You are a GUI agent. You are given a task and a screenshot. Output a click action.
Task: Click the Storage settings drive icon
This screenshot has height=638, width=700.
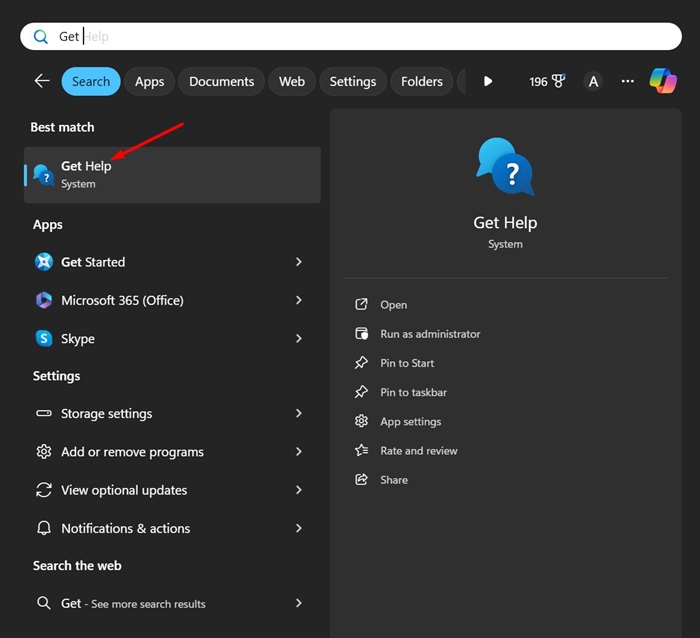click(44, 413)
